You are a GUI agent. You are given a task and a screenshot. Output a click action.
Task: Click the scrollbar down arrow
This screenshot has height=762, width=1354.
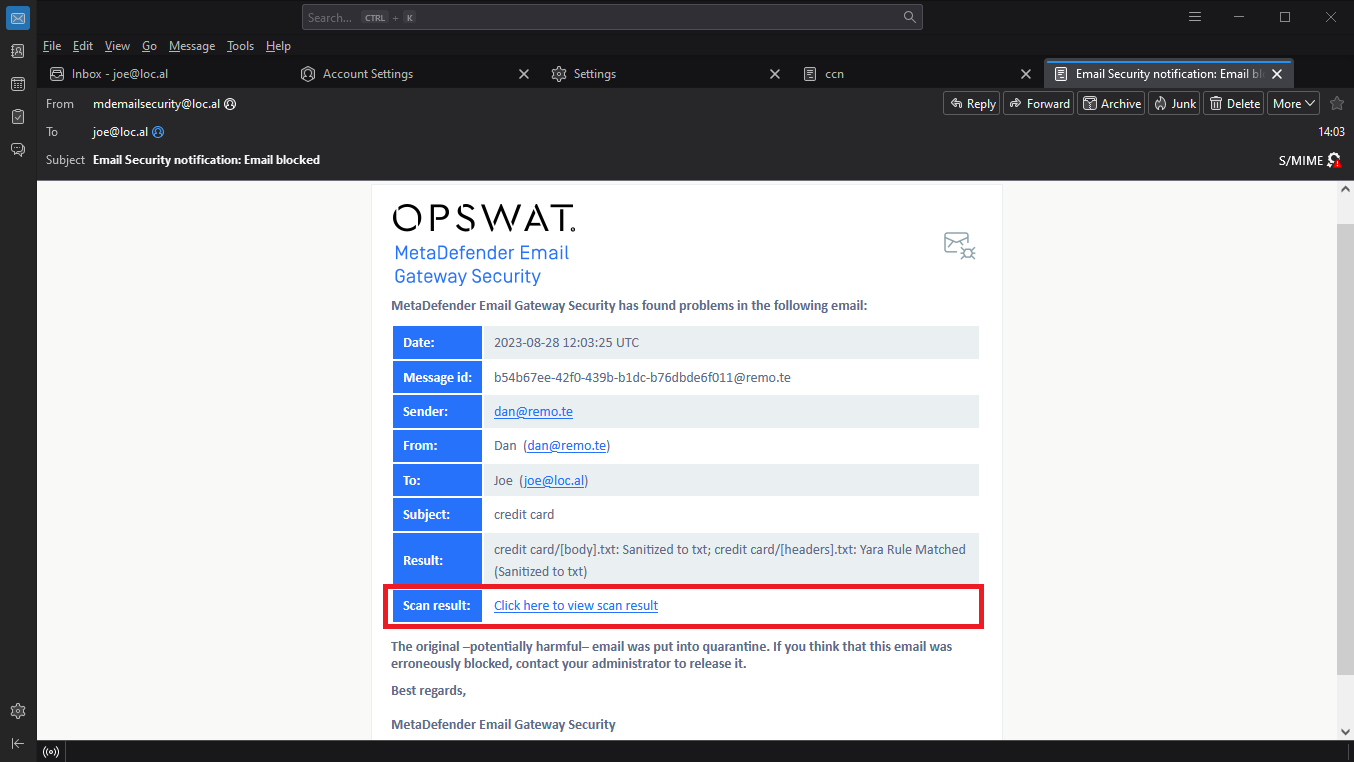(x=1345, y=732)
